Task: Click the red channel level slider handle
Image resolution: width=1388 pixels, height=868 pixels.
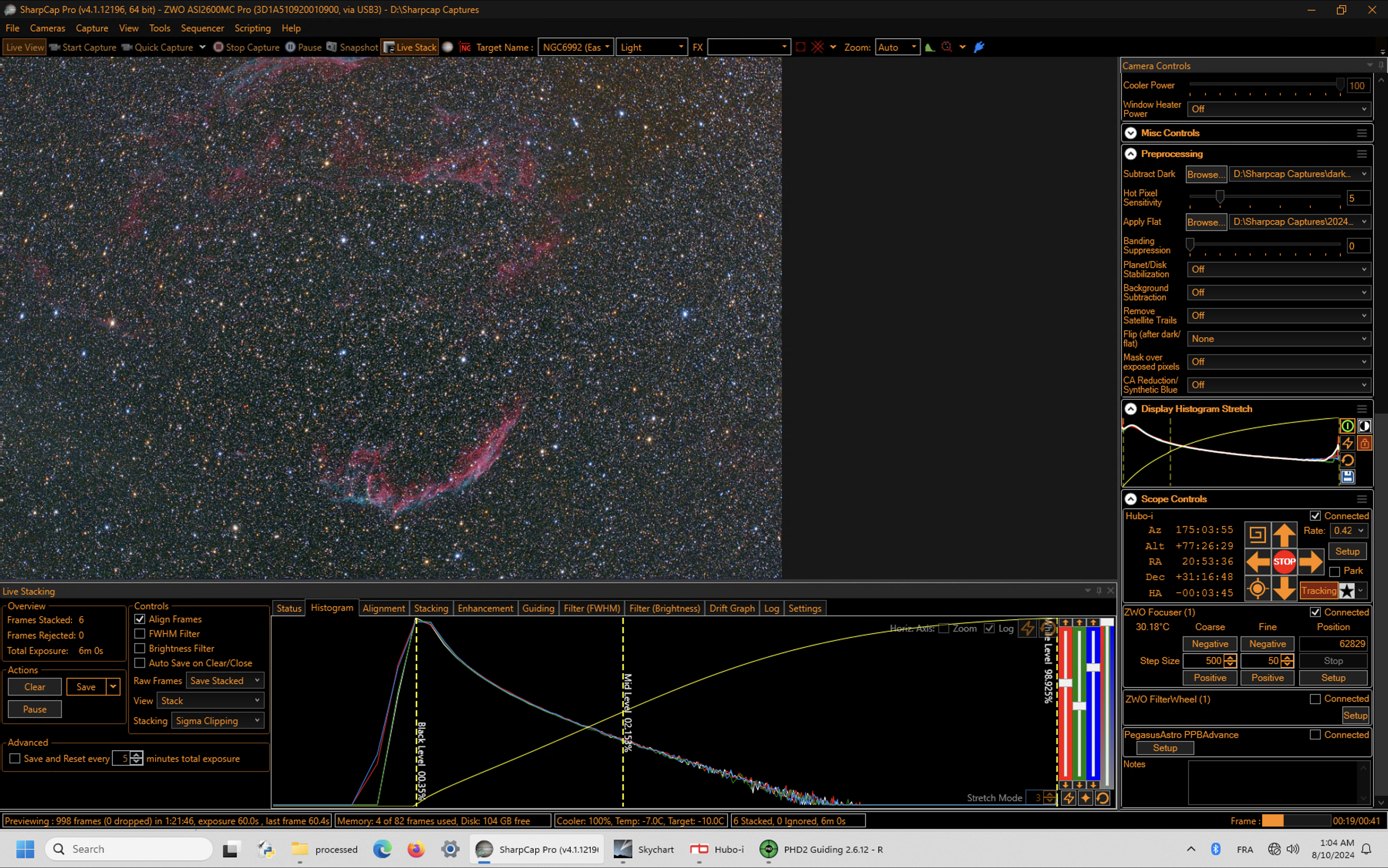Action: pos(1065,683)
